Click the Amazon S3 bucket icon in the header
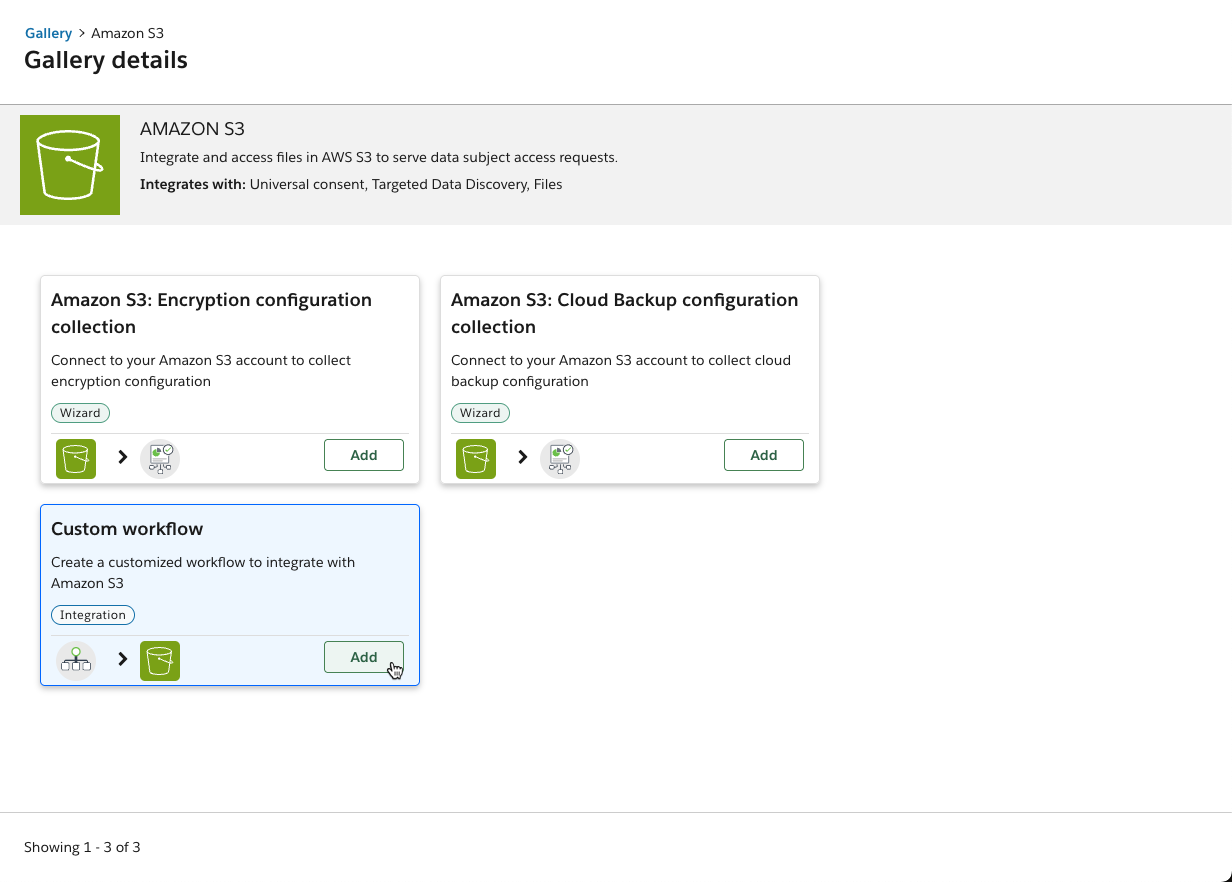This screenshot has height=882, width=1232. [x=69, y=164]
